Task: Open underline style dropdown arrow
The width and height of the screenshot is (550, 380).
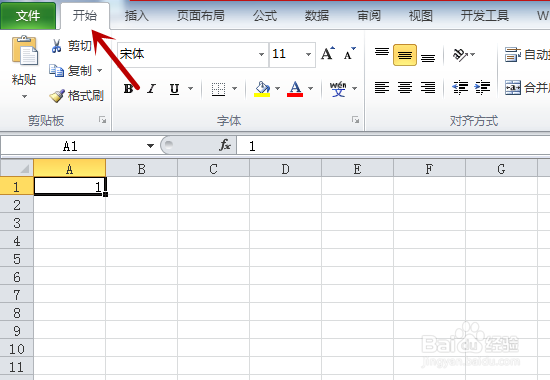Action: (190, 88)
